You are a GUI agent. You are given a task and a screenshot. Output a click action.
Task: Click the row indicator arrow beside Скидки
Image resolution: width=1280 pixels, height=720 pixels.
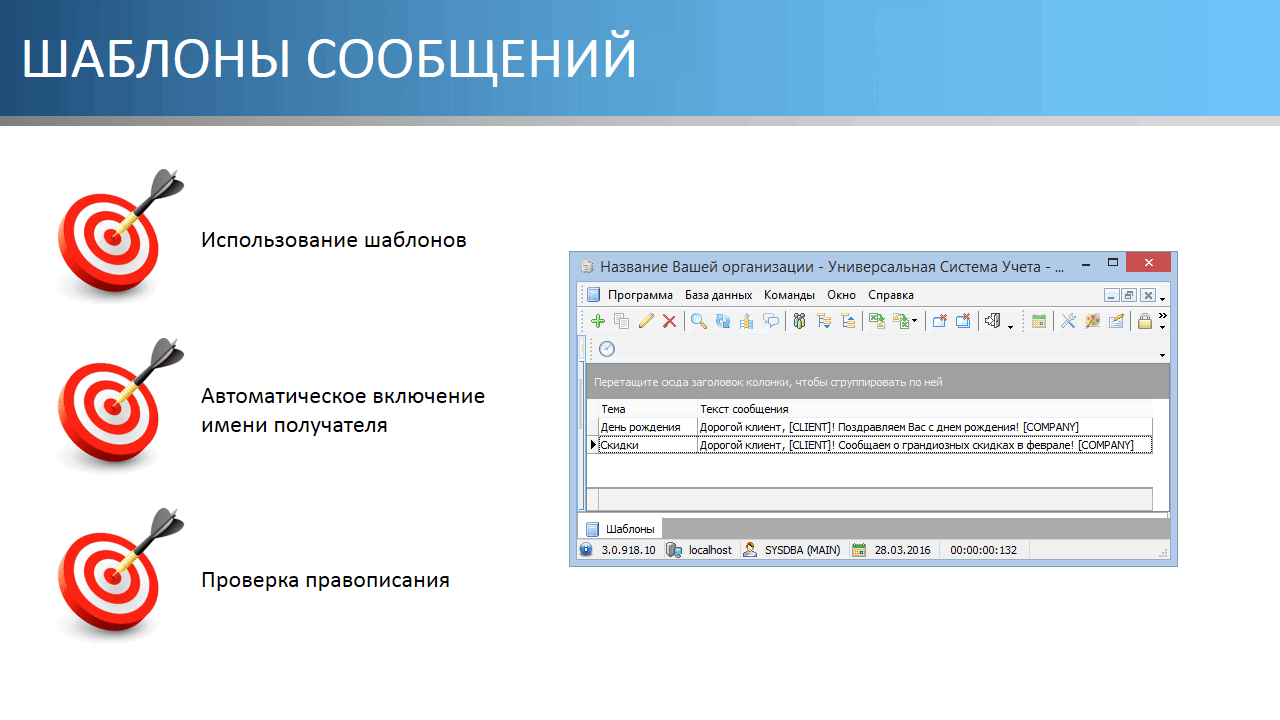tap(592, 445)
